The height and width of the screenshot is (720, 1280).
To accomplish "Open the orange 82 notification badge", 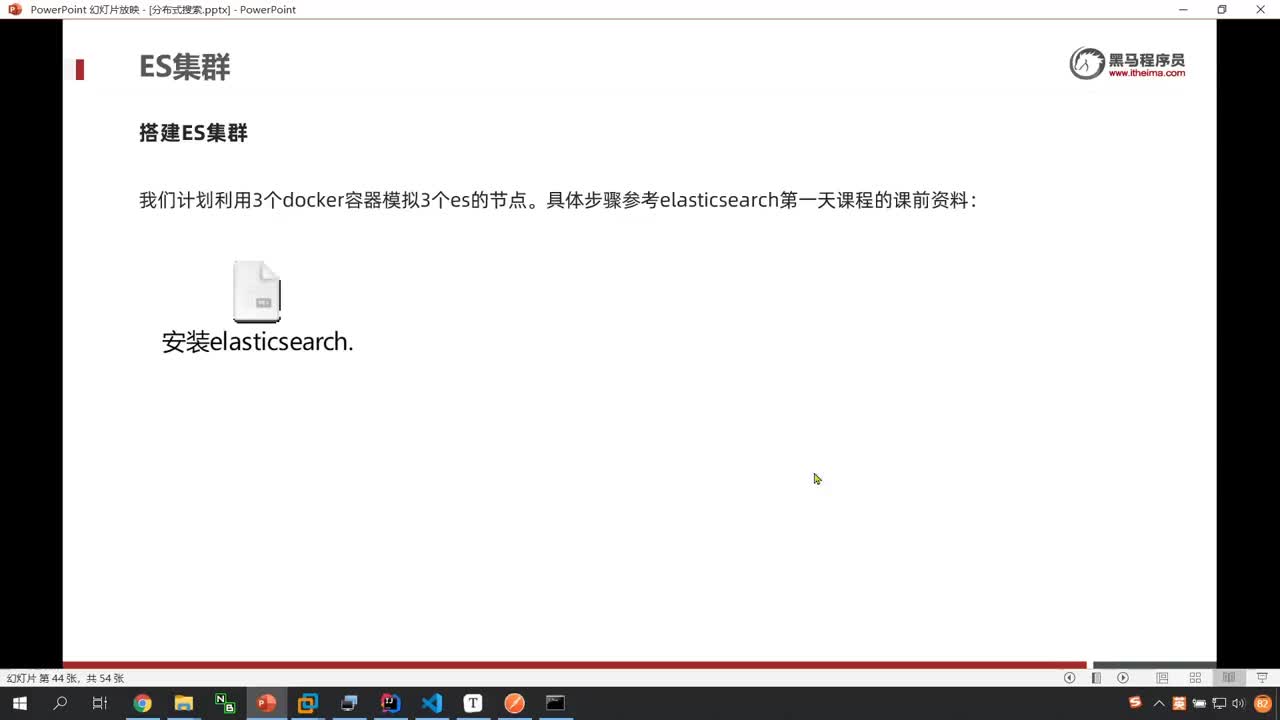I will tap(1262, 703).
